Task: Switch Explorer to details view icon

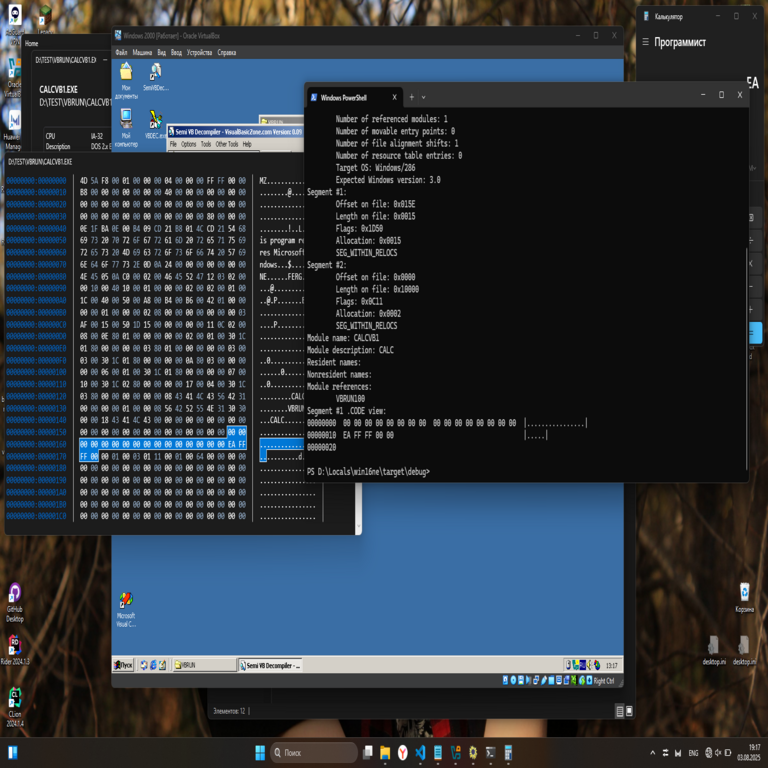Action: 620,711
